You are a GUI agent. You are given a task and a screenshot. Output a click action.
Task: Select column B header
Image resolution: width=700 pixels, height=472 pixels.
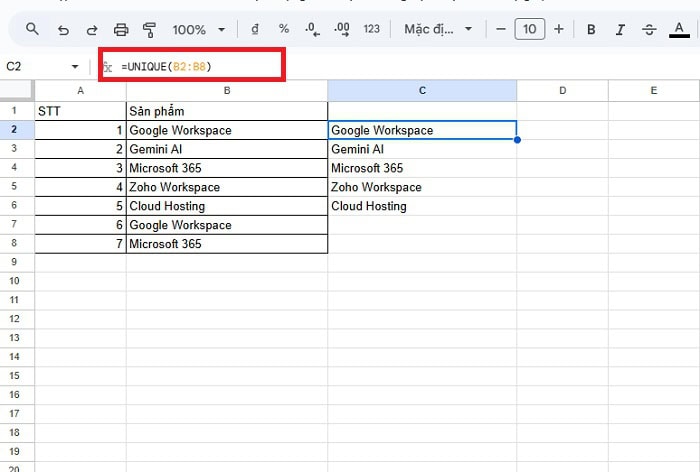(x=227, y=91)
